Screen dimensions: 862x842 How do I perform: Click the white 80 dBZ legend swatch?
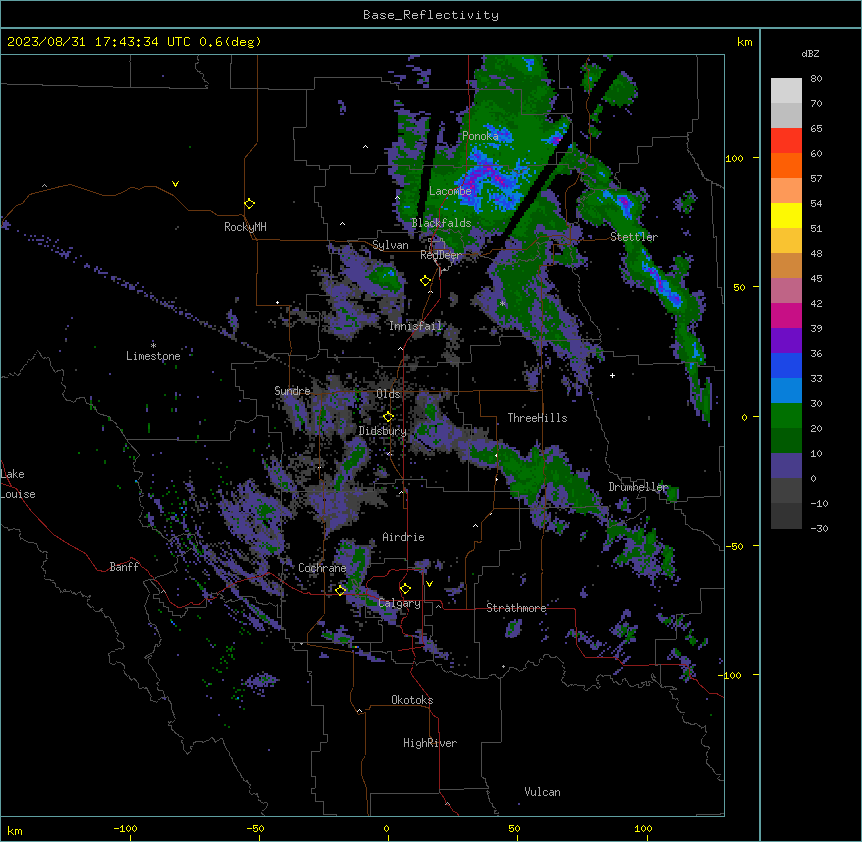(x=786, y=91)
